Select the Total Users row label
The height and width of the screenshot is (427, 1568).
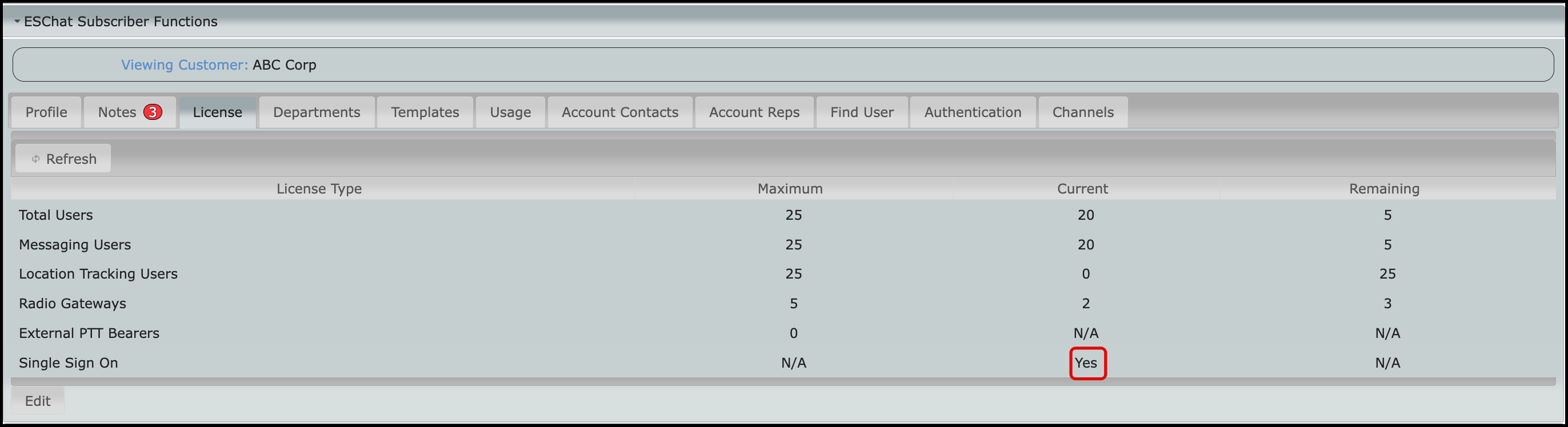[56, 215]
